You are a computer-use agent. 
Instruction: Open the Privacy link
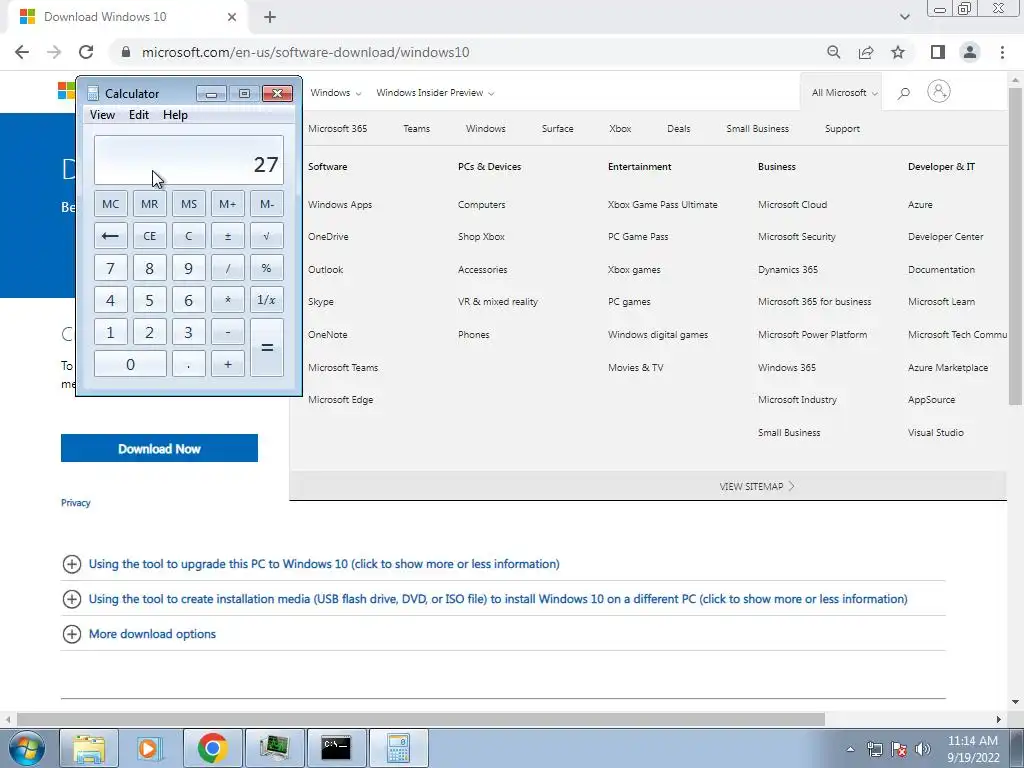(76, 503)
